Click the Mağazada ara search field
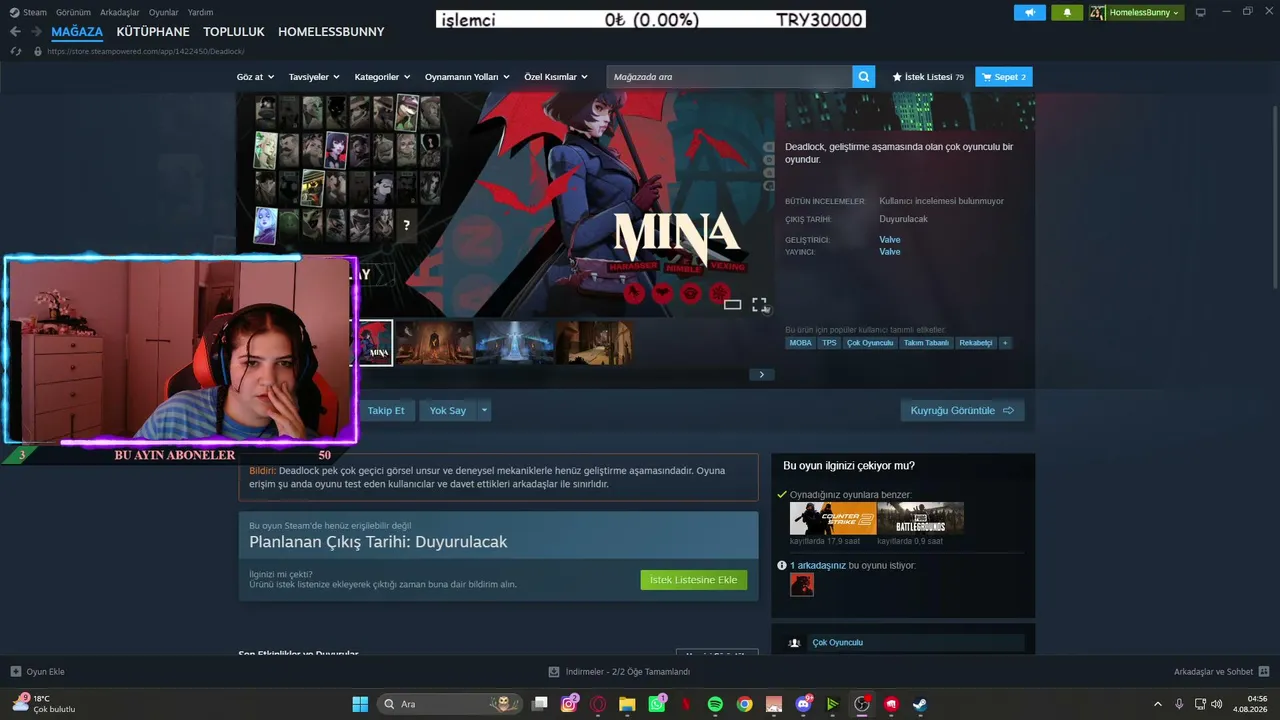This screenshot has height=720, width=1280. 730,77
